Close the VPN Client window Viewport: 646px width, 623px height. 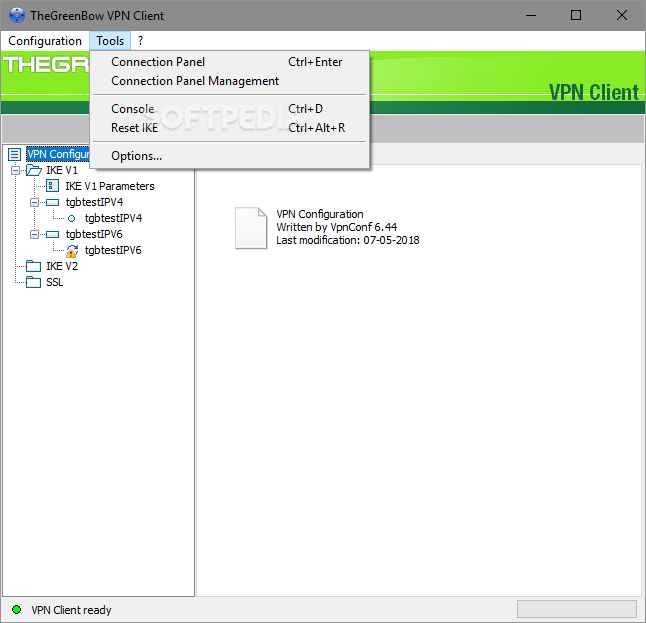622,16
